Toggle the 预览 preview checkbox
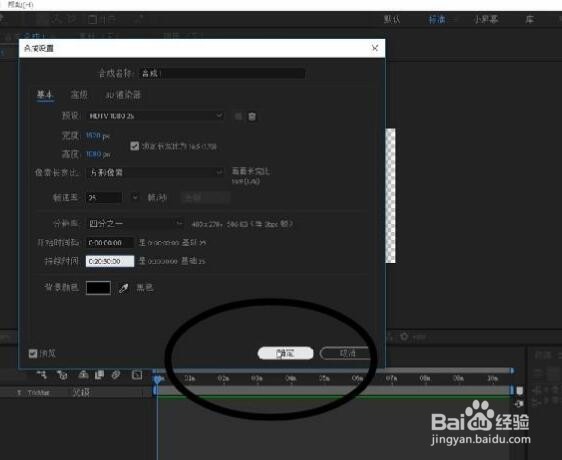562x460 pixels. coord(33,354)
